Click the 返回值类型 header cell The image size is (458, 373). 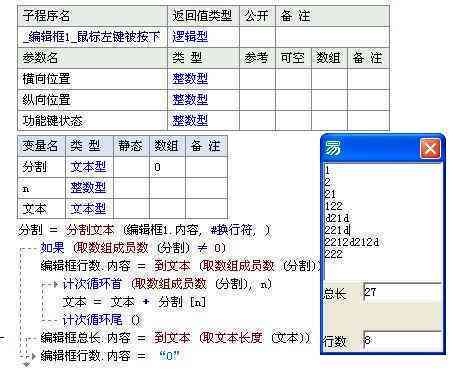tap(203, 16)
